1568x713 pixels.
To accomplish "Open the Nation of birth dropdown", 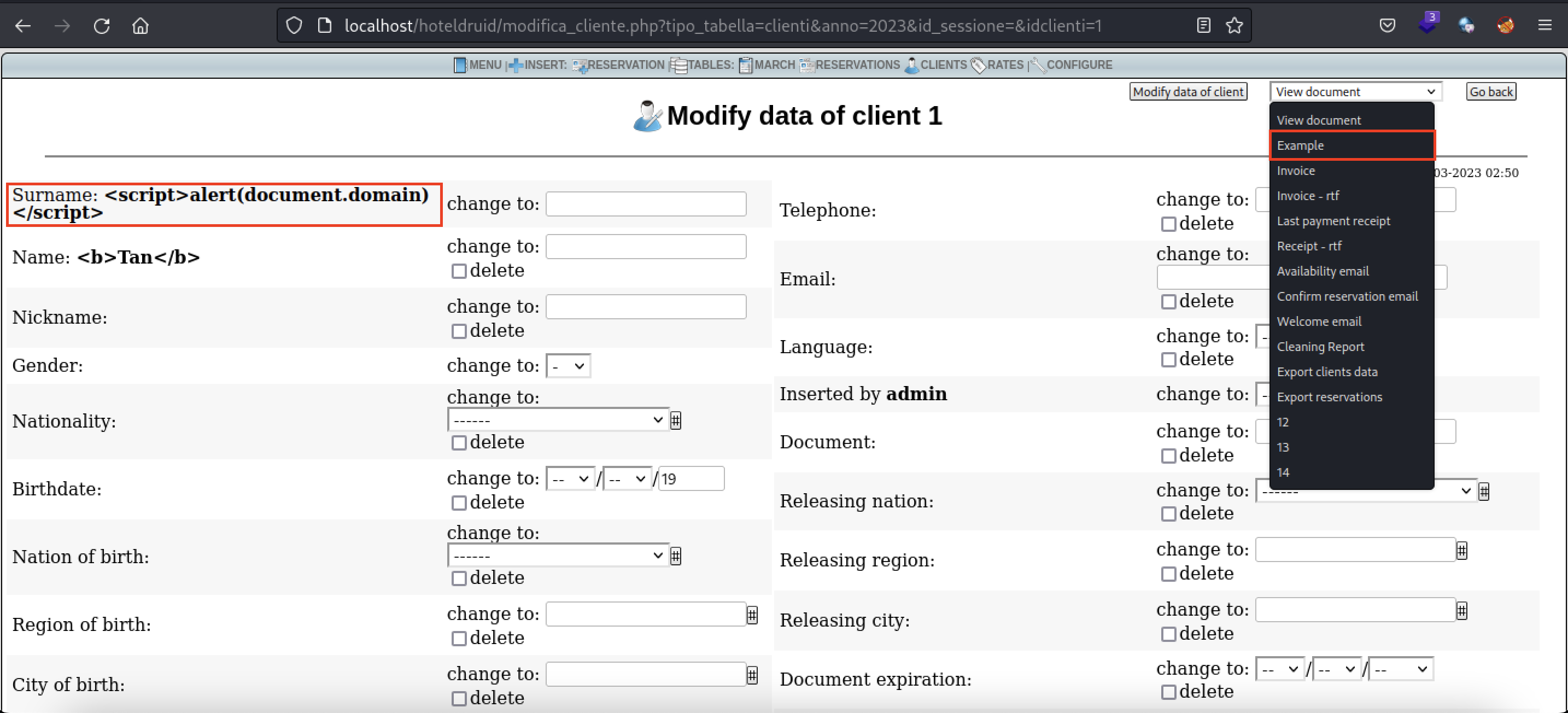I will click(558, 556).
